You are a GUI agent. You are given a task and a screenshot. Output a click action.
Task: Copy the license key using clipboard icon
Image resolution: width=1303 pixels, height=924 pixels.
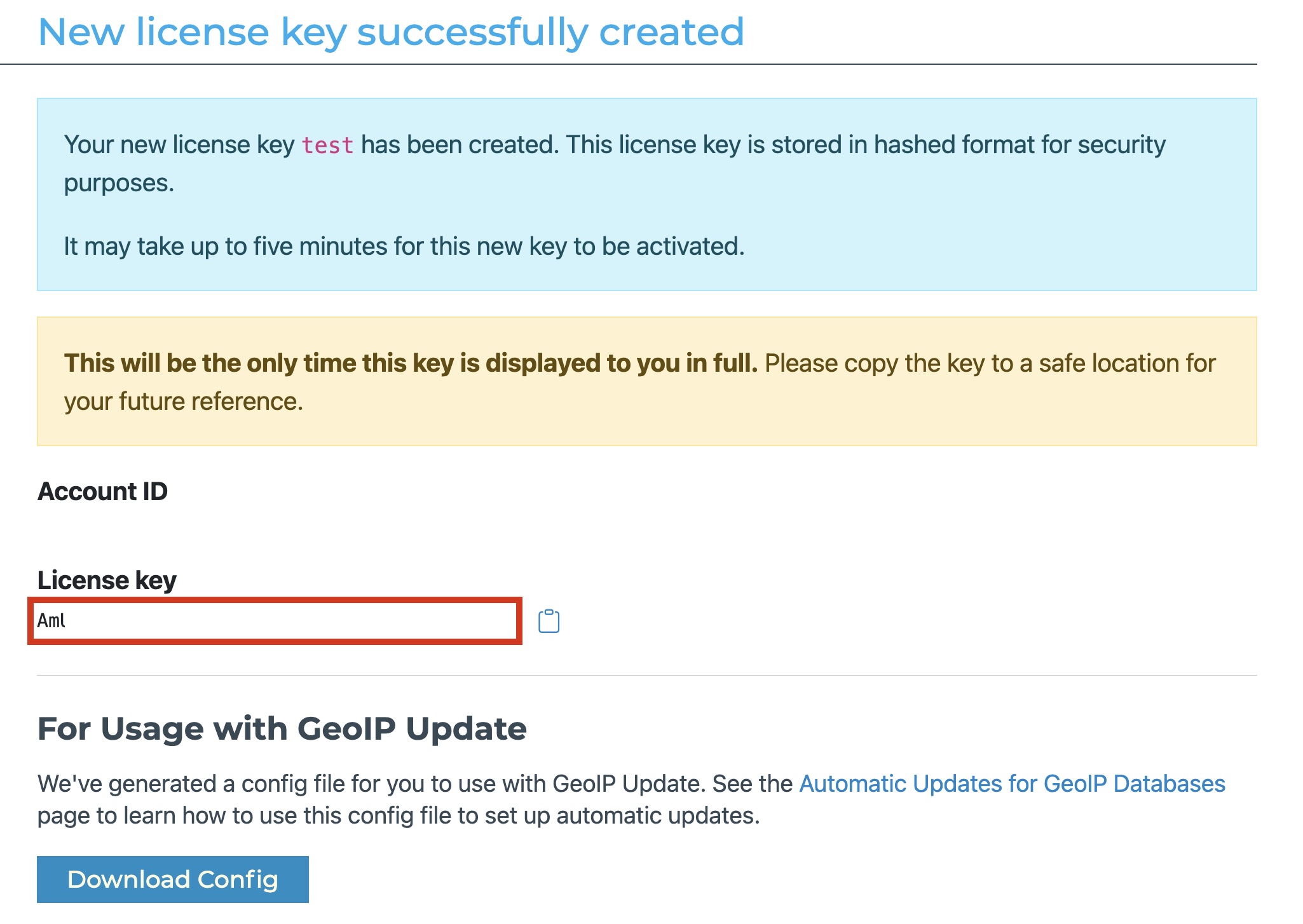[549, 621]
